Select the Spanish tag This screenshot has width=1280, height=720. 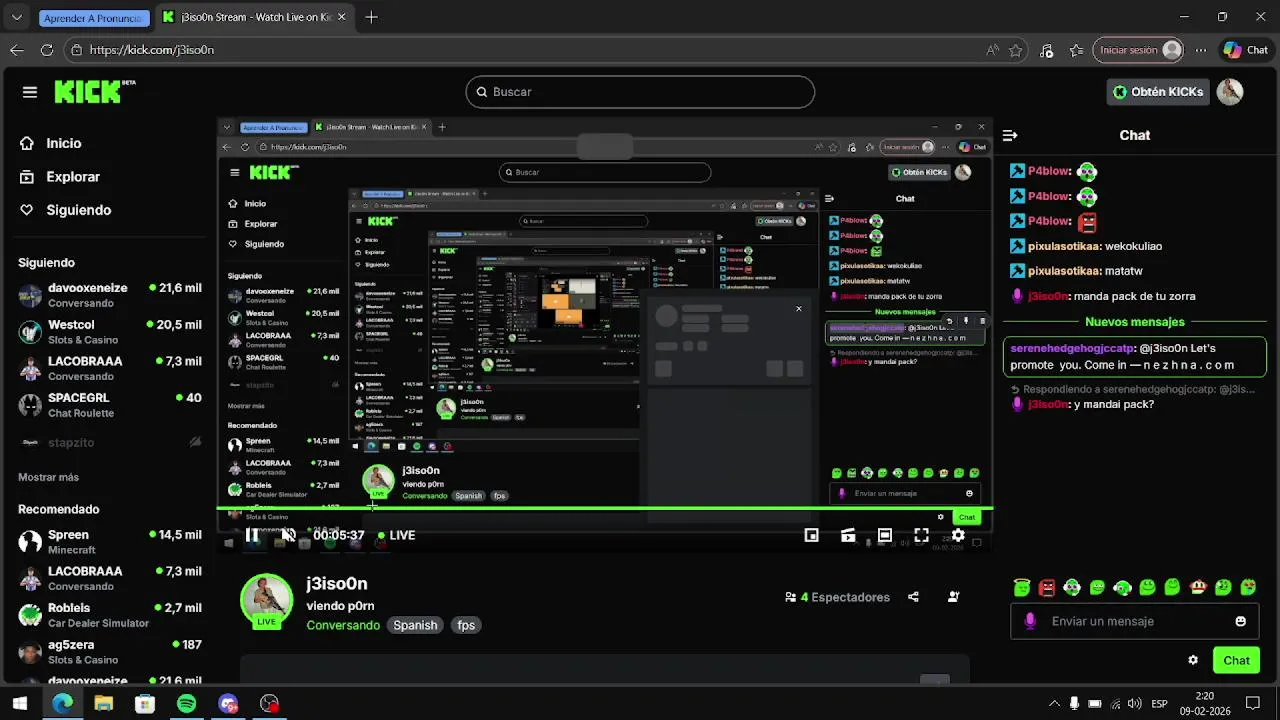415,625
